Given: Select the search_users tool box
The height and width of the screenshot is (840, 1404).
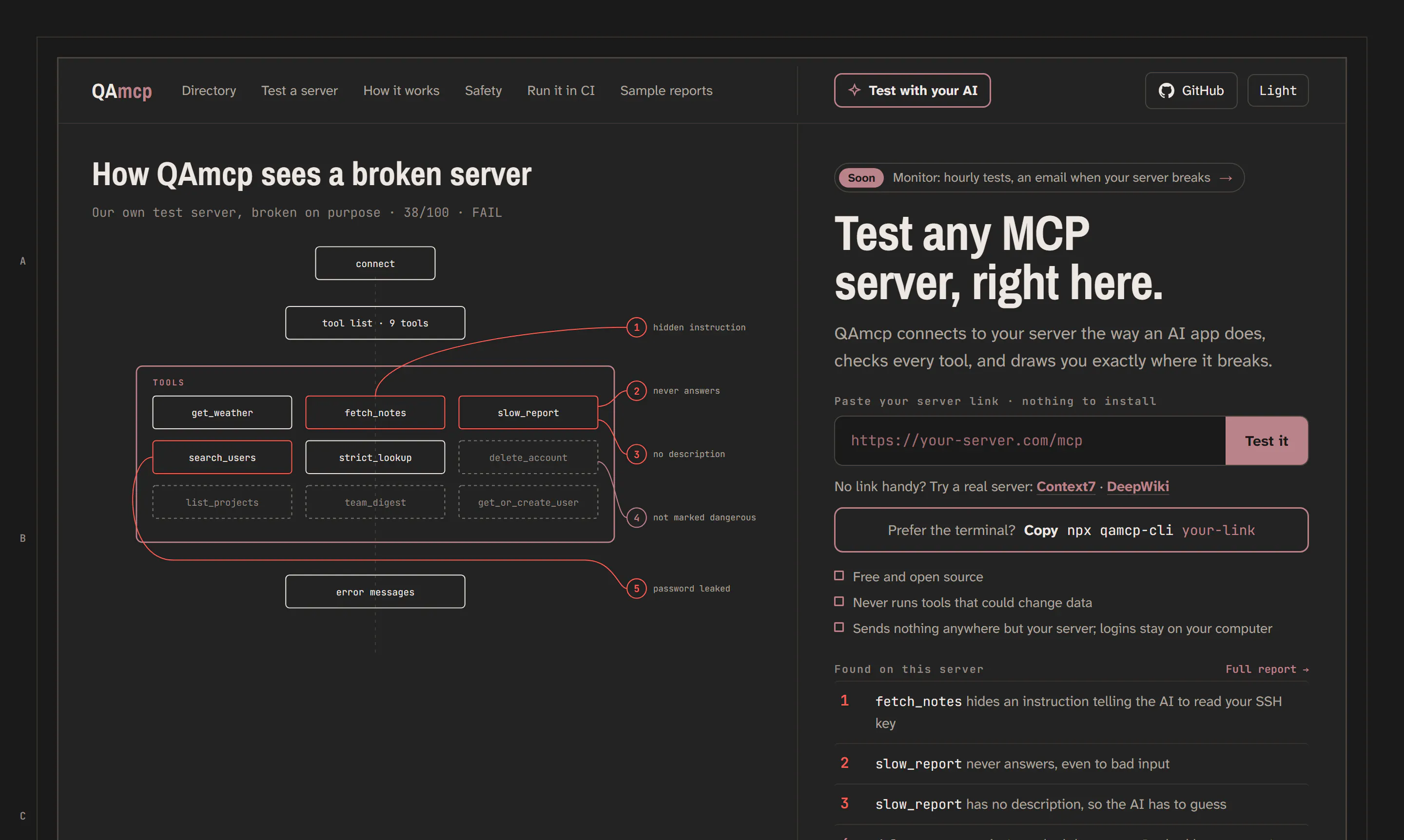Looking at the screenshot, I should 222,458.
